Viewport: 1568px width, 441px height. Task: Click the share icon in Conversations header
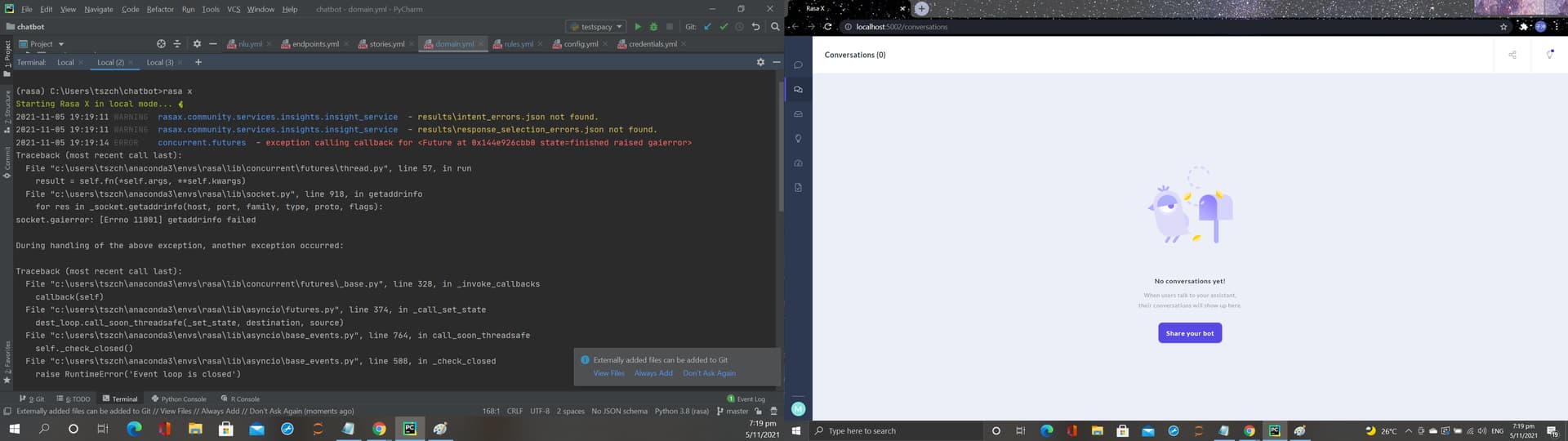[x=1512, y=55]
